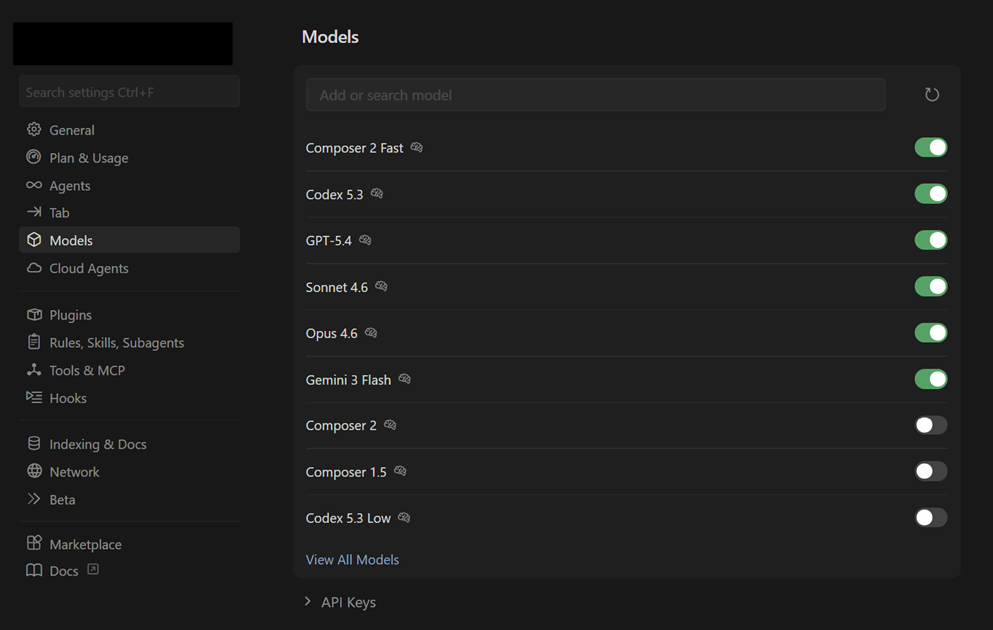Click the brain icon beside Composer 1.5
Image resolution: width=993 pixels, height=630 pixels.
coord(400,471)
